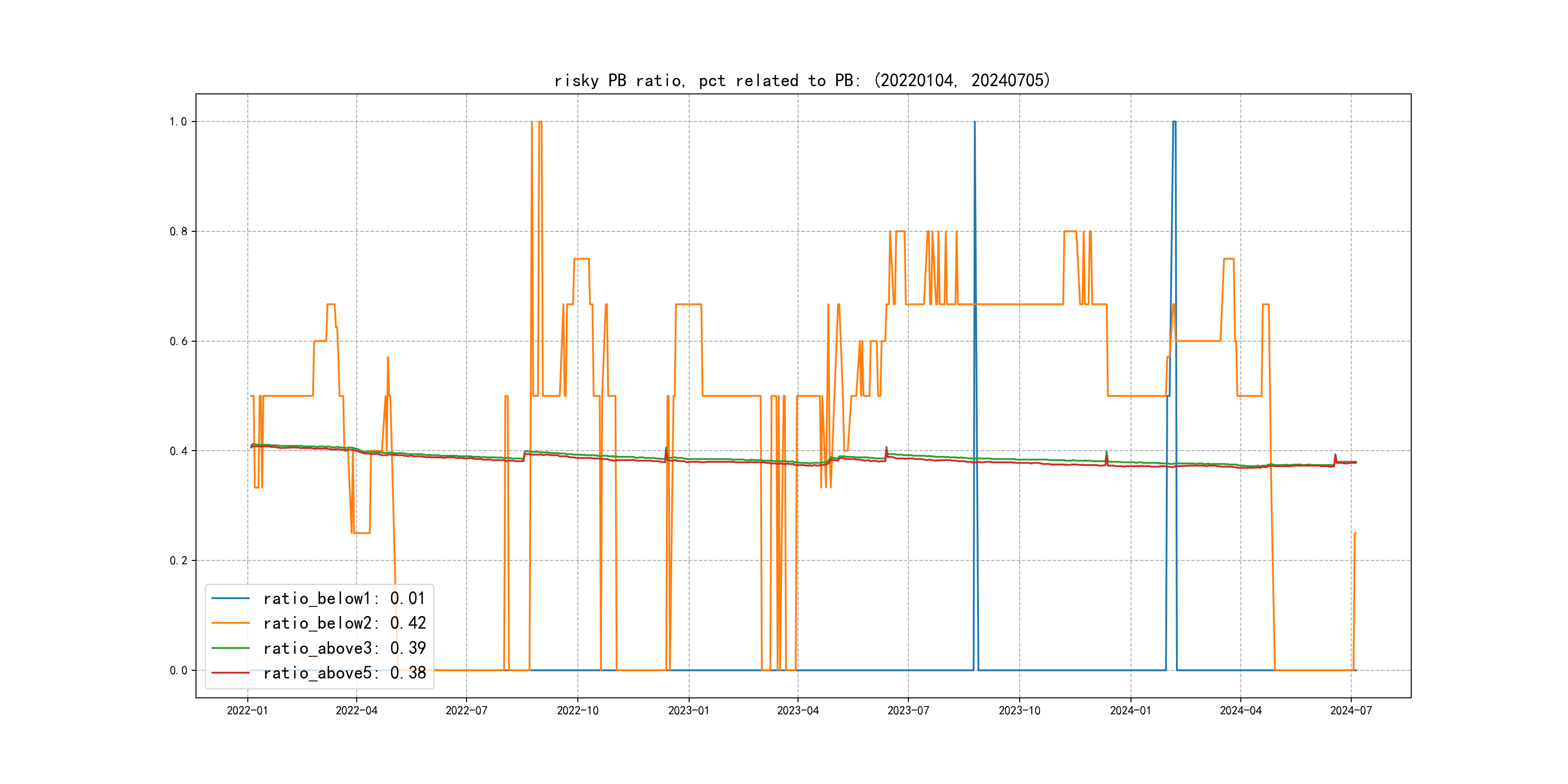Click the 0.8 y-axis tick label

point(178,231)
